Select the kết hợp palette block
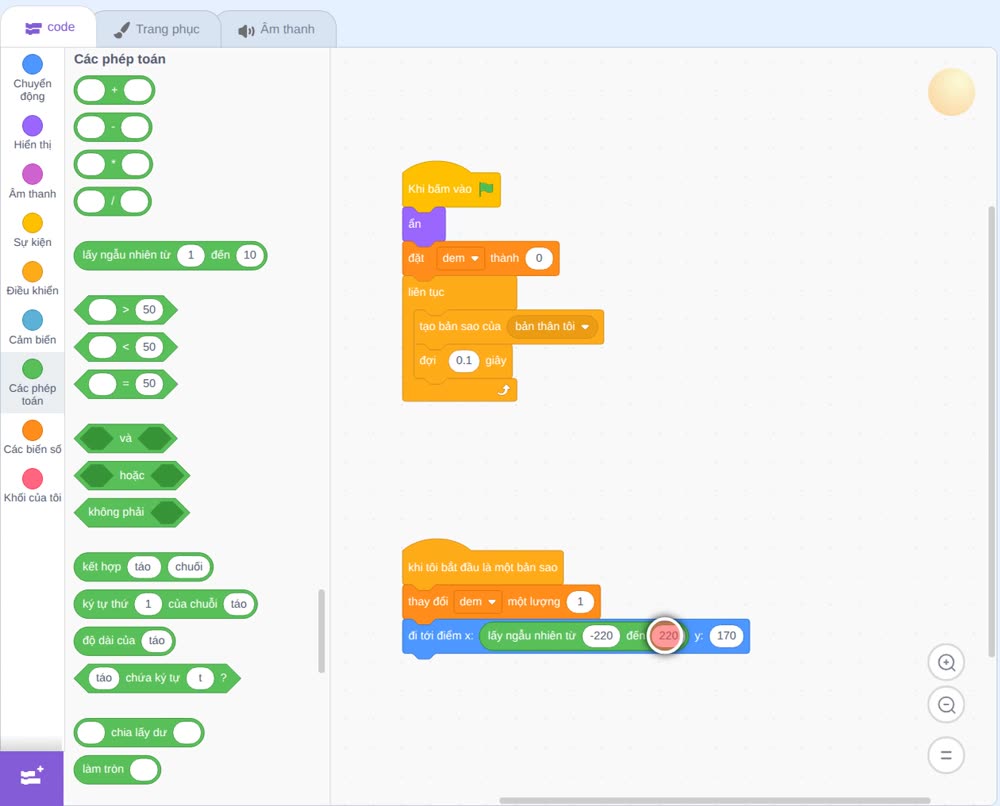Image resolution: width=1000 pixels, height=806 pixels. click(143, 567)
